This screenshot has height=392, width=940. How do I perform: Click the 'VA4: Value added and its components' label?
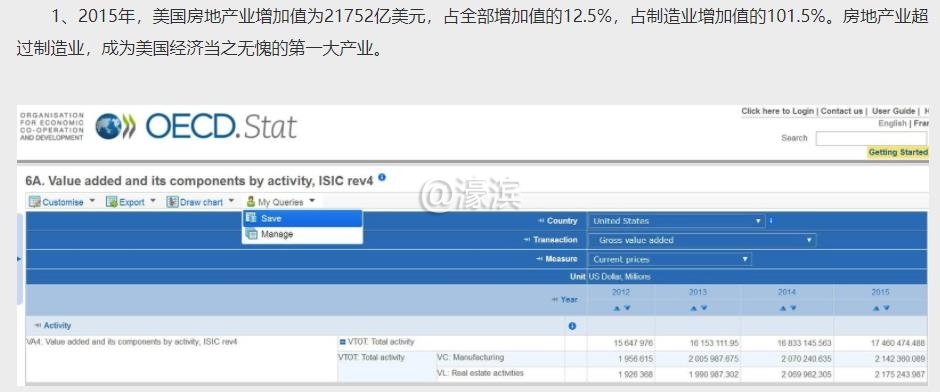pos(132,342)
